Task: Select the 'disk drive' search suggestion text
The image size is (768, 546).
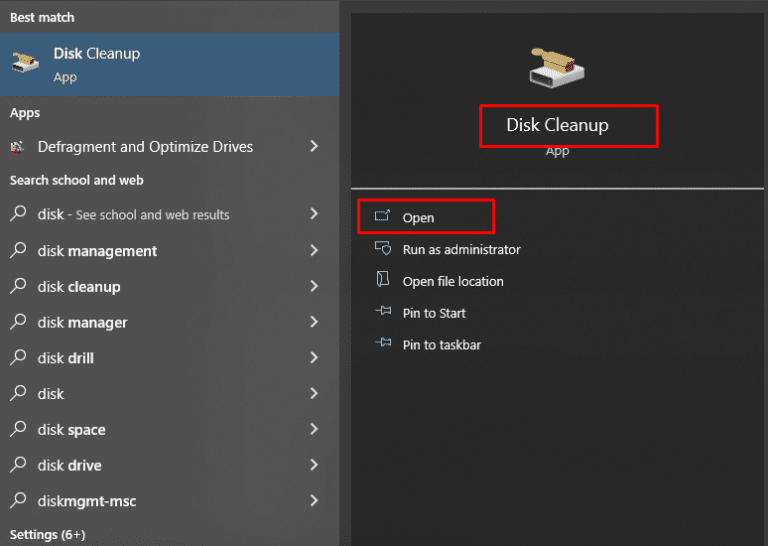Action: pyautogui.click(x=70, y=466)
